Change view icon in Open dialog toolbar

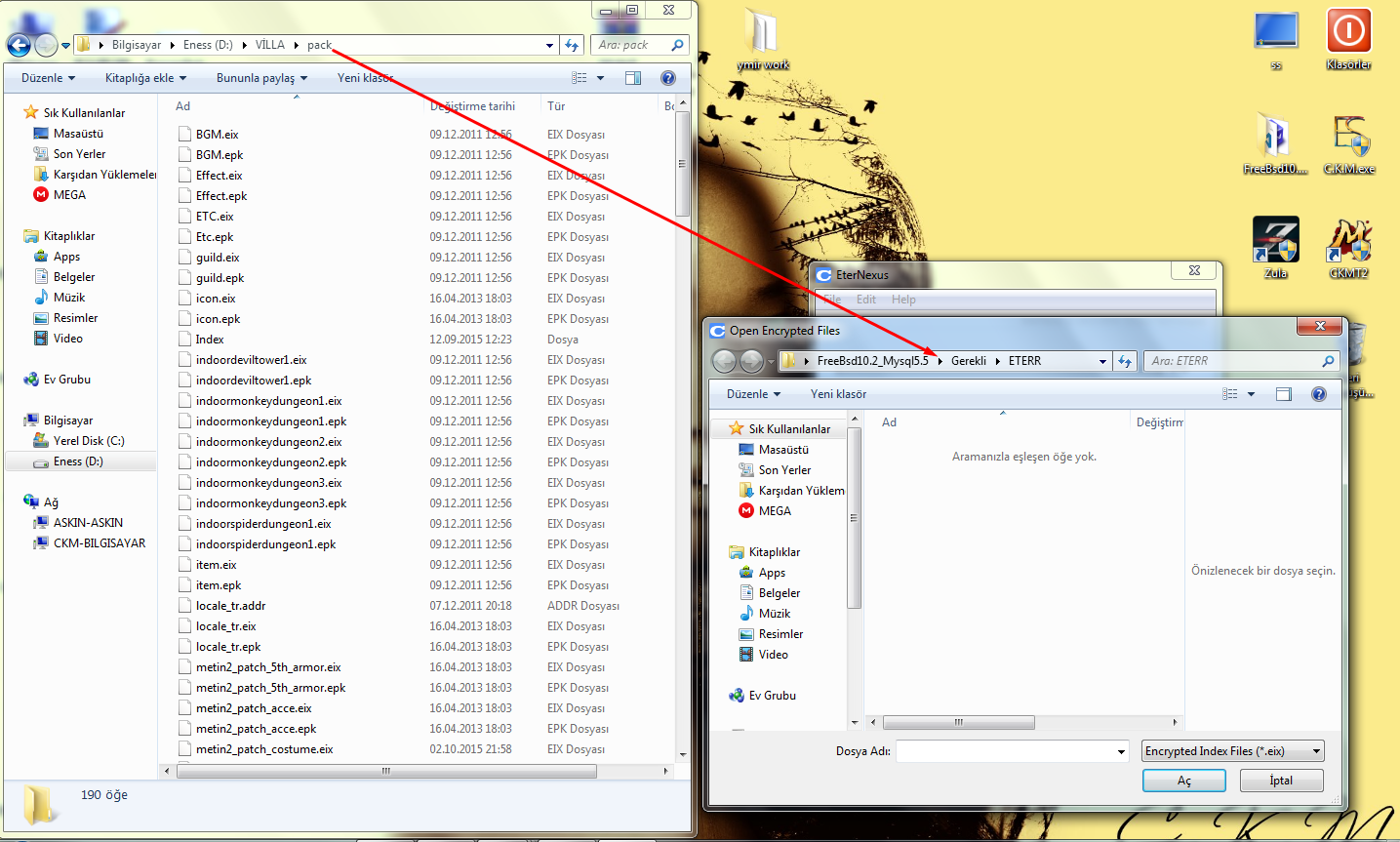(1230, 394)
